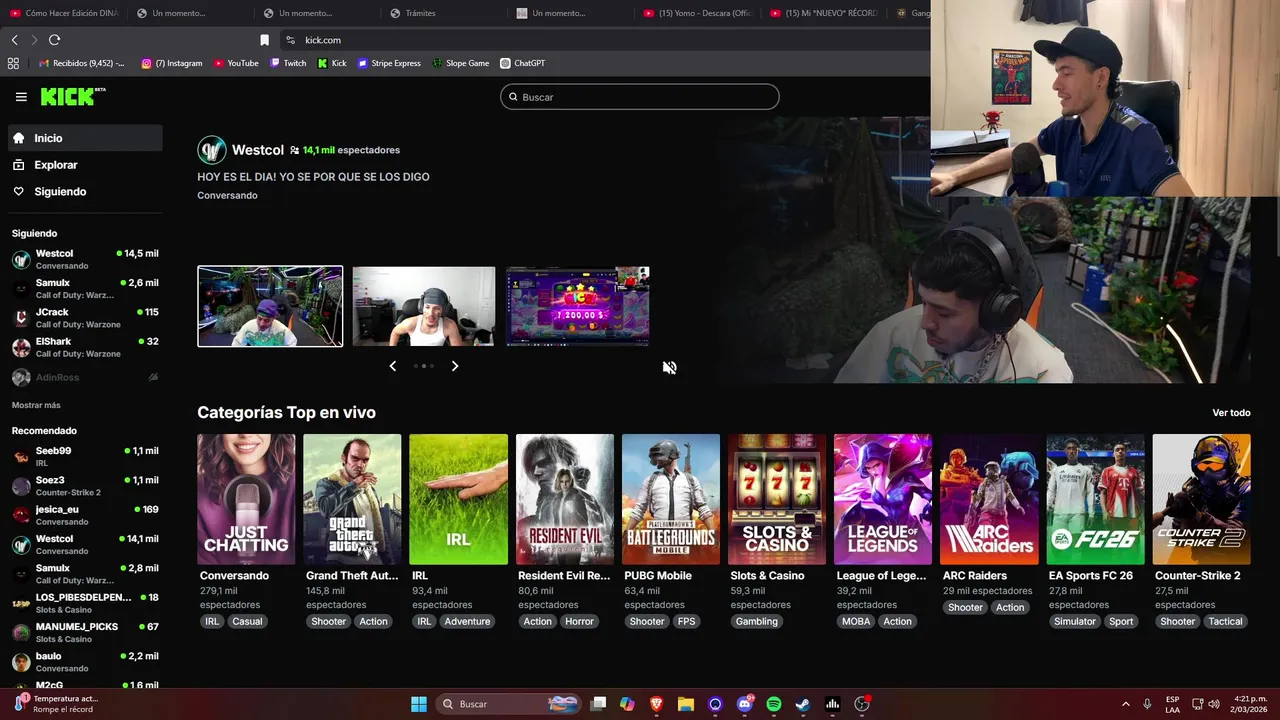Viewport: 1280px width, 720px height.
Task: Open Seeb99 recommended channel
Action: 85,457
